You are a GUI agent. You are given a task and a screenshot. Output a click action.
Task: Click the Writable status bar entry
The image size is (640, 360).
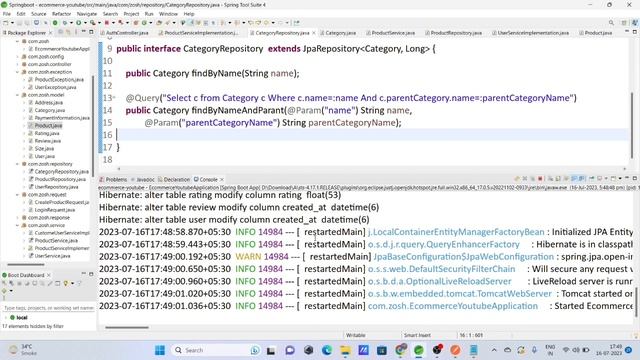[x=356, y=335]
